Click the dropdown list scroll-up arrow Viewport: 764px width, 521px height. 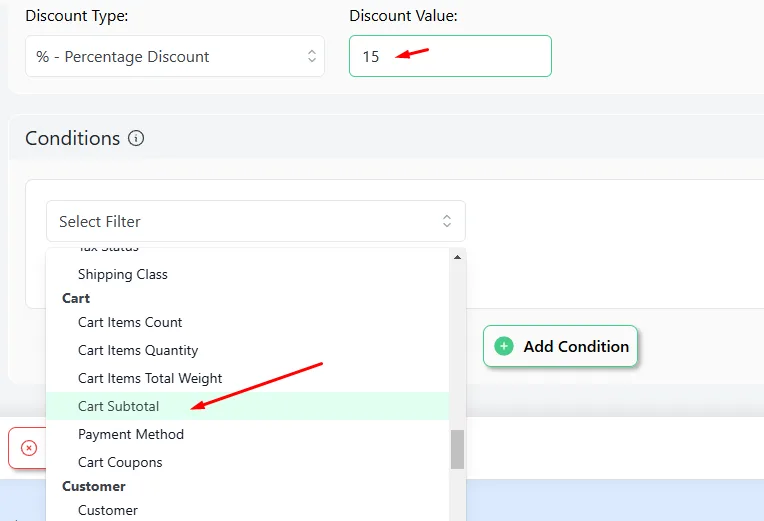(x=457, y=257)
